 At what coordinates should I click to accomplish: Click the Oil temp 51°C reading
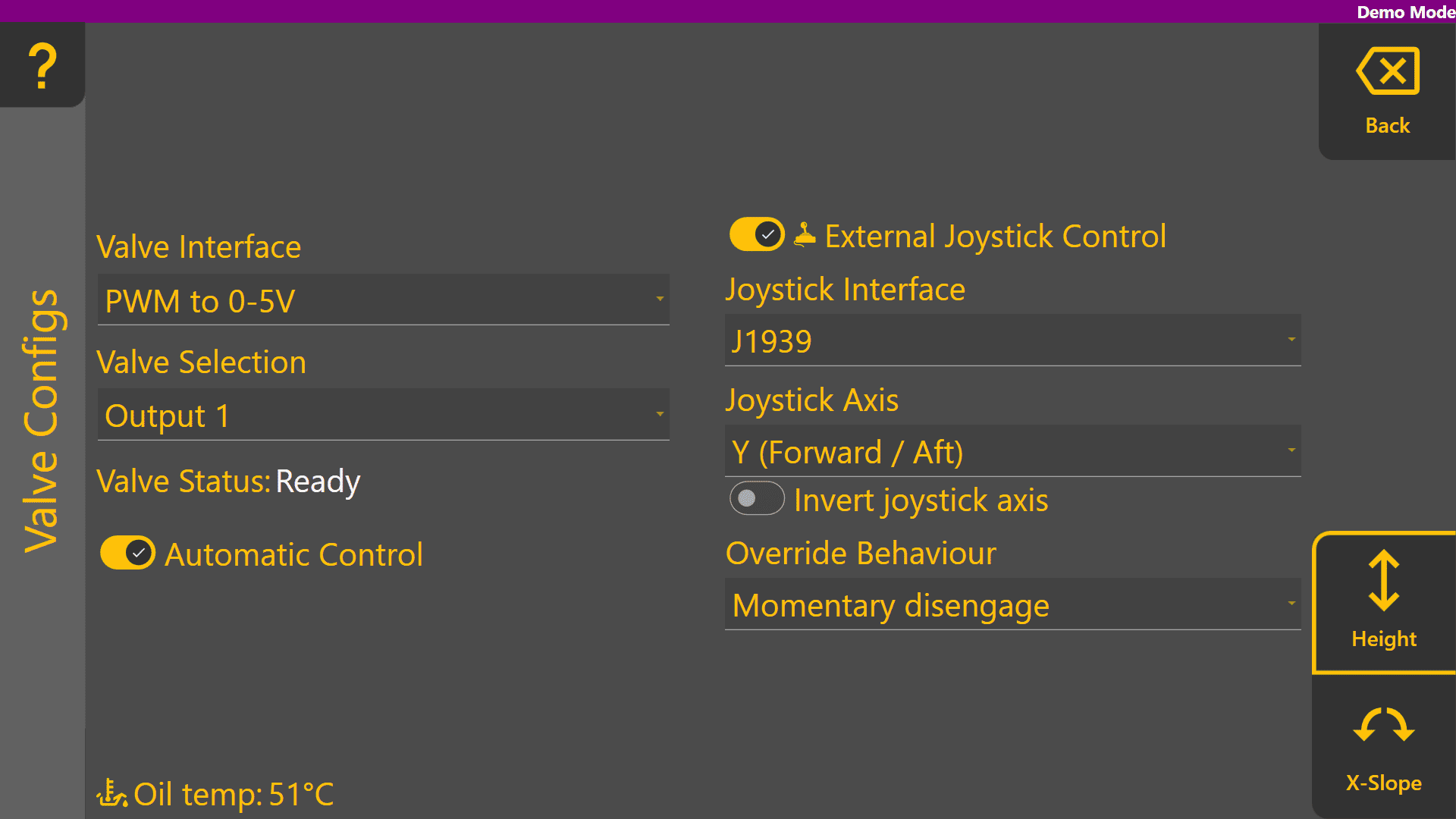coord(234,794)
